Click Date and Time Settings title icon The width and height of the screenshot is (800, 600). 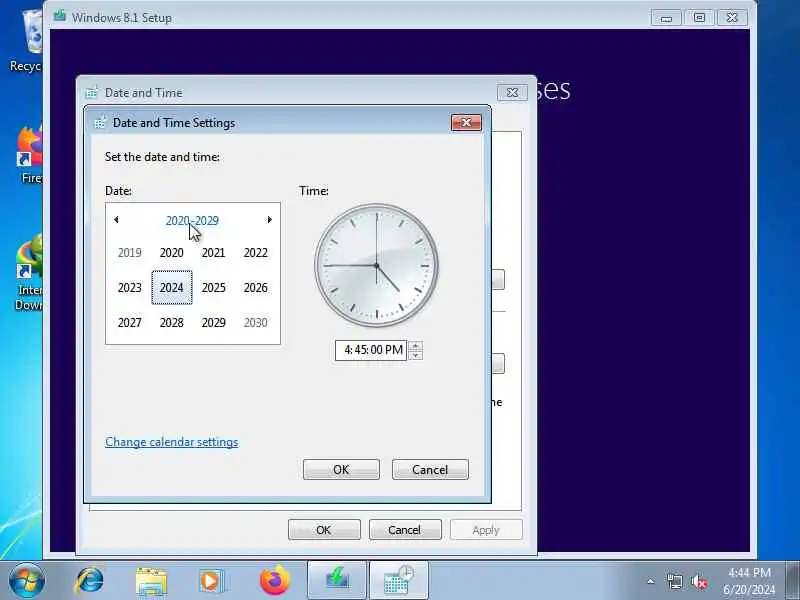[x=99, y=122]
